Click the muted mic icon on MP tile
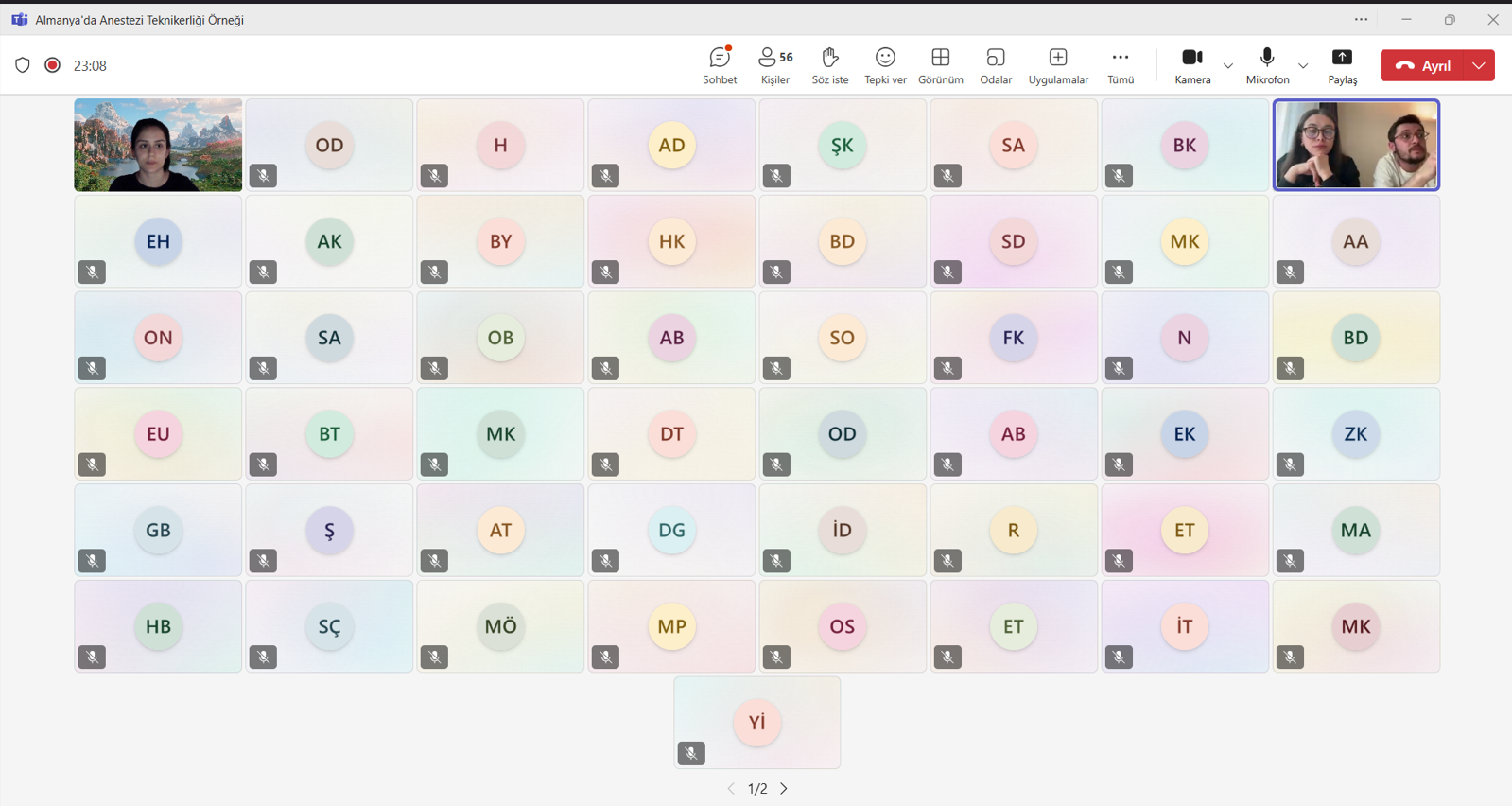This screenshot has width=1512, height=806. [x=605, y=657]
